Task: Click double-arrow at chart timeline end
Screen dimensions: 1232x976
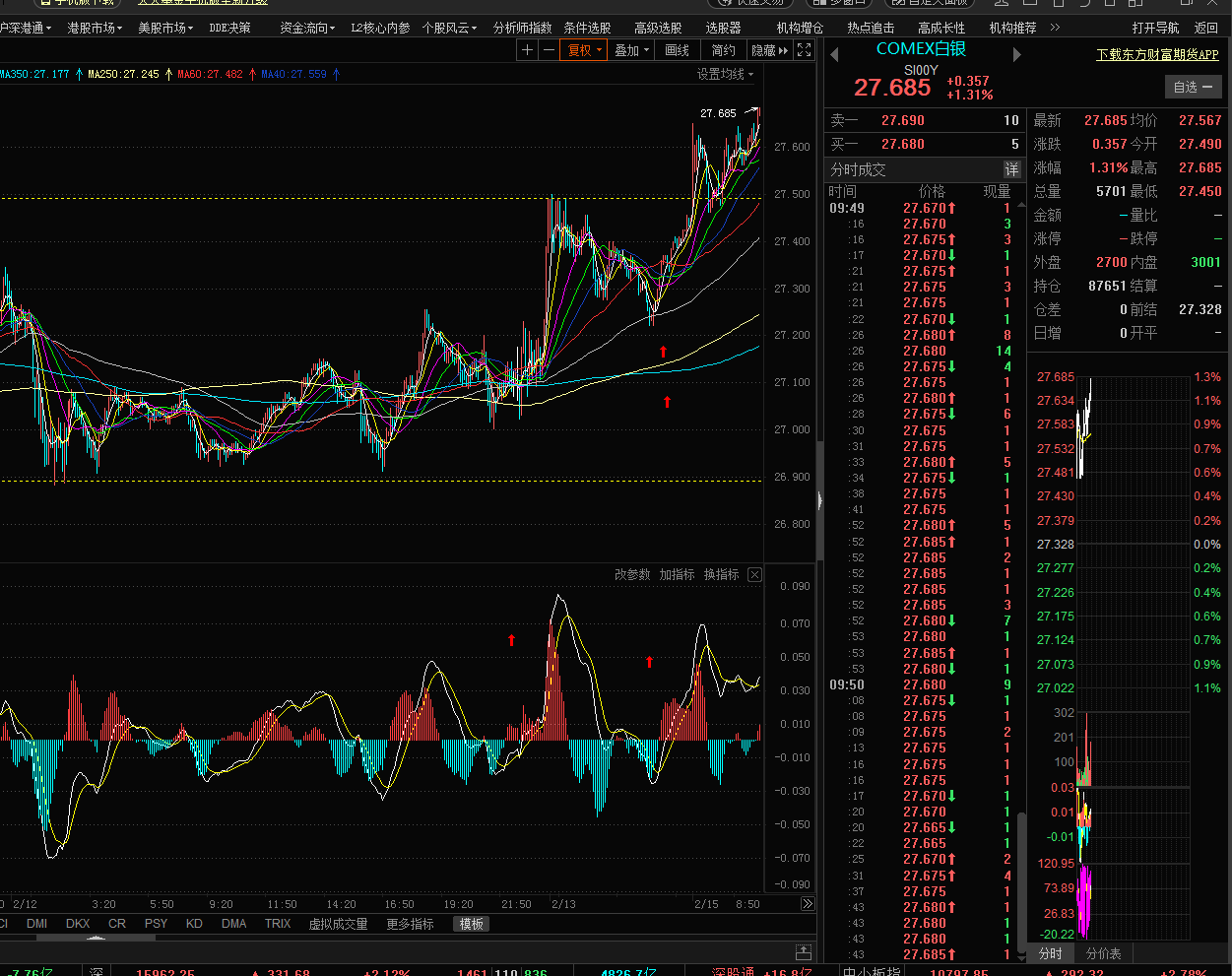Action: point(808,904)
